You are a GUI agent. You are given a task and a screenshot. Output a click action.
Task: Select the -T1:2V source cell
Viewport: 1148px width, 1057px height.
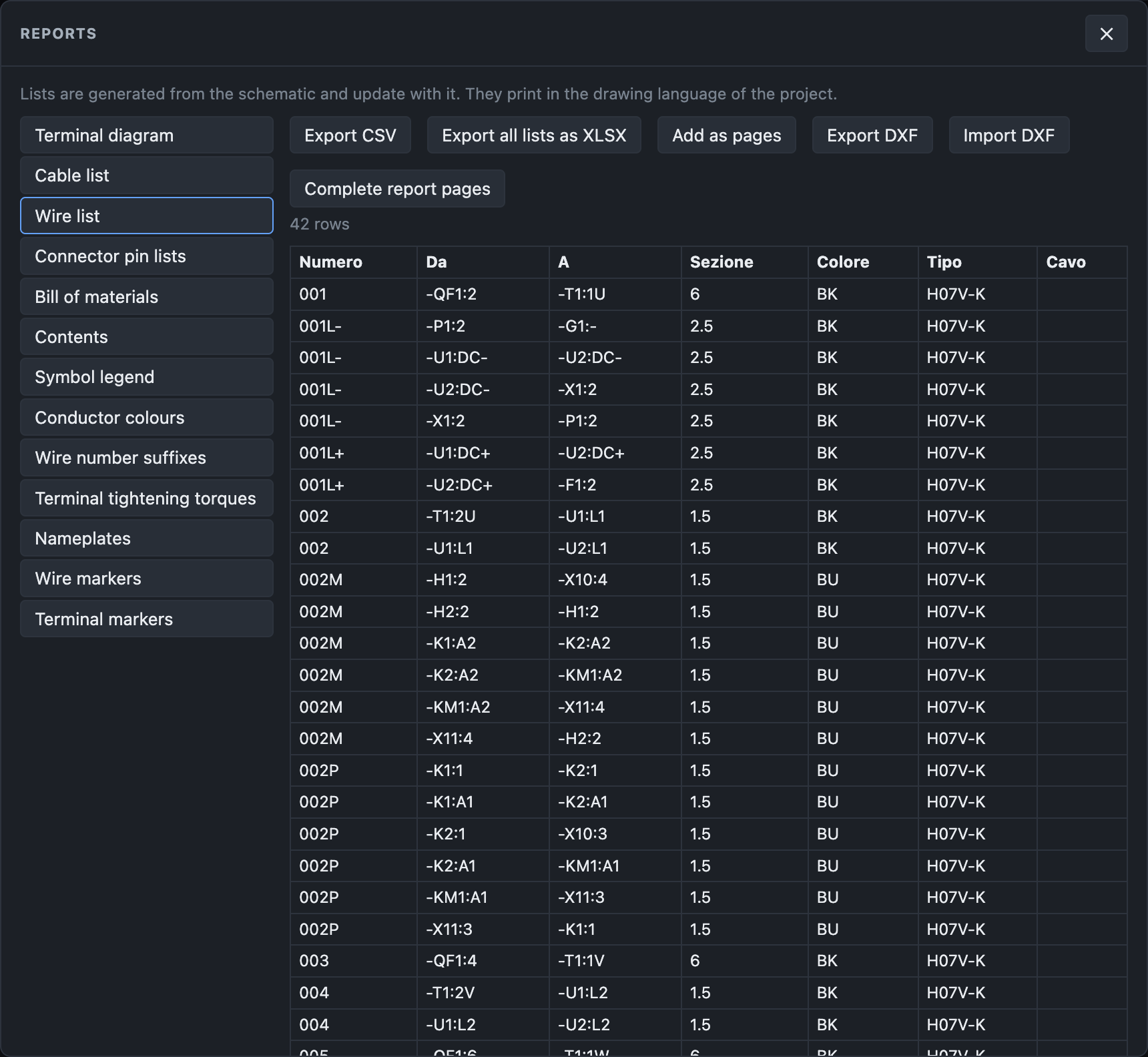[x=483, y=993]
